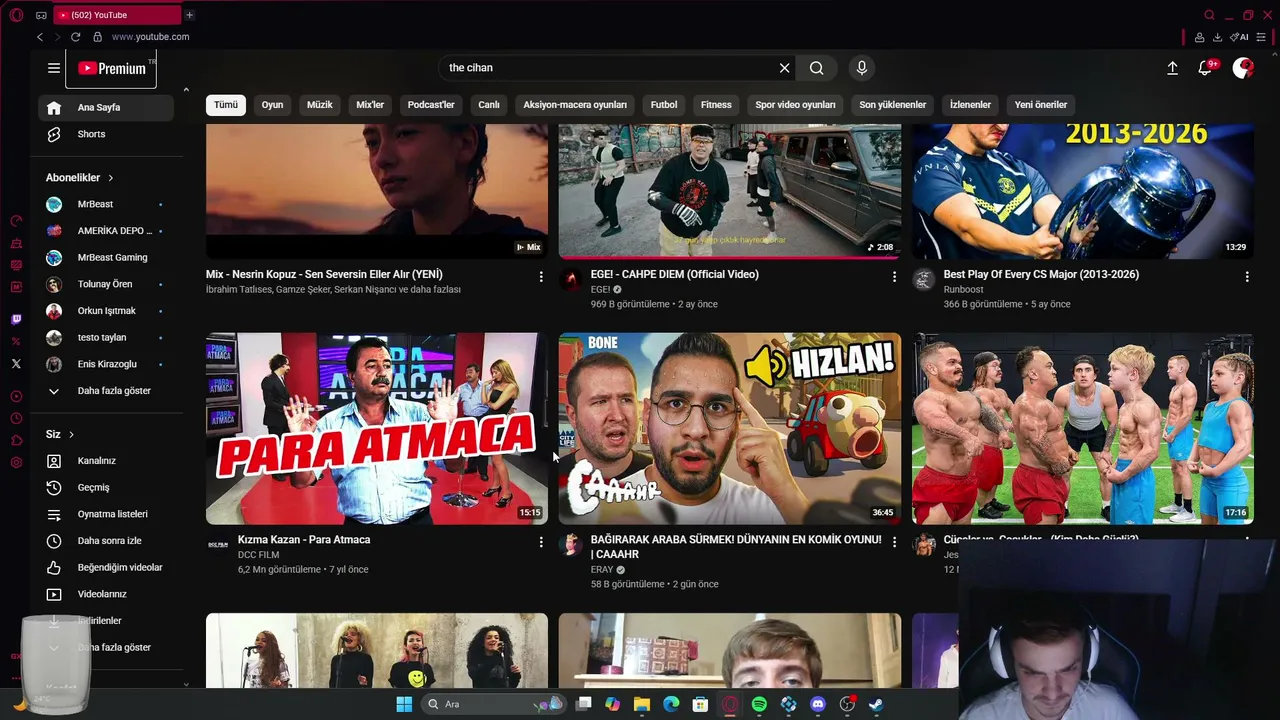Viewport: 1280px width, 720px height.
Task: Select the Fitness filter chip
Action: pyautogui.click(x=716, y=105)
